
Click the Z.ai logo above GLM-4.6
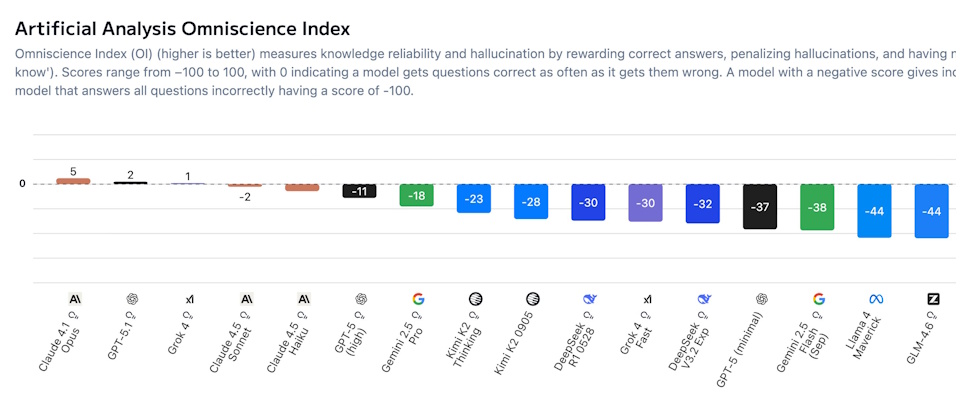click(933, 299)
